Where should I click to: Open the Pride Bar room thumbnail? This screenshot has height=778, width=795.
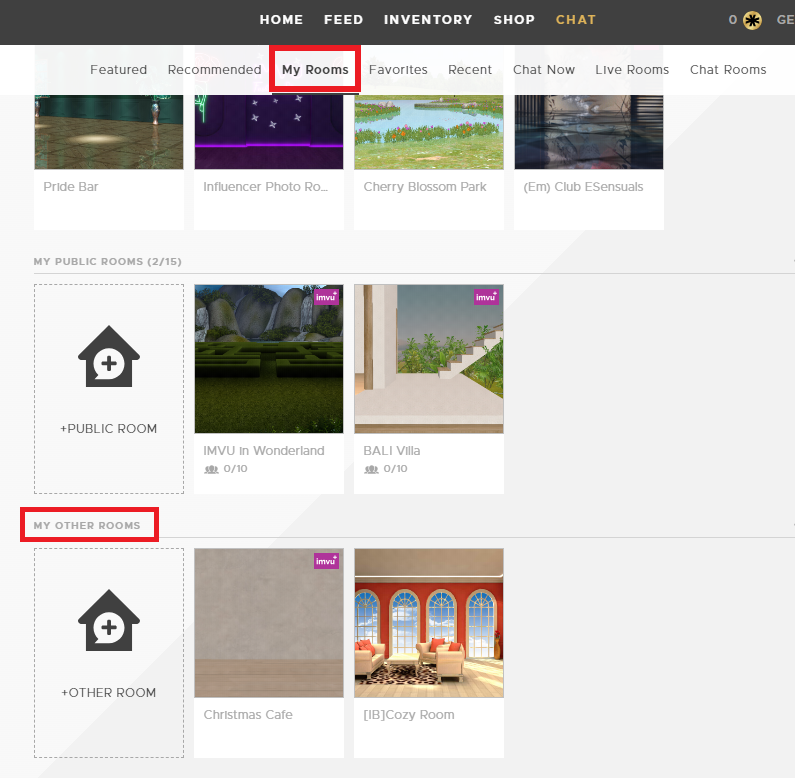pos(109,132)
